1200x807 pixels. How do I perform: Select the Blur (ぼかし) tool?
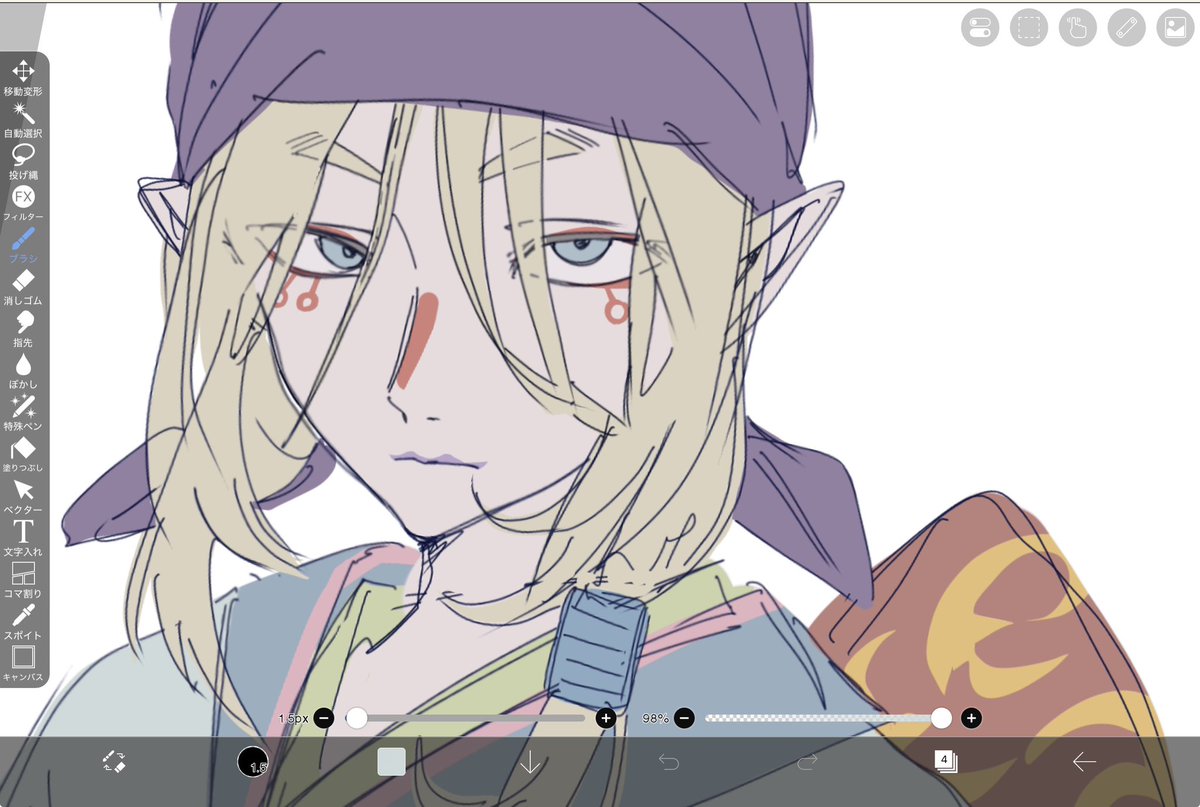tap(24, 371)
